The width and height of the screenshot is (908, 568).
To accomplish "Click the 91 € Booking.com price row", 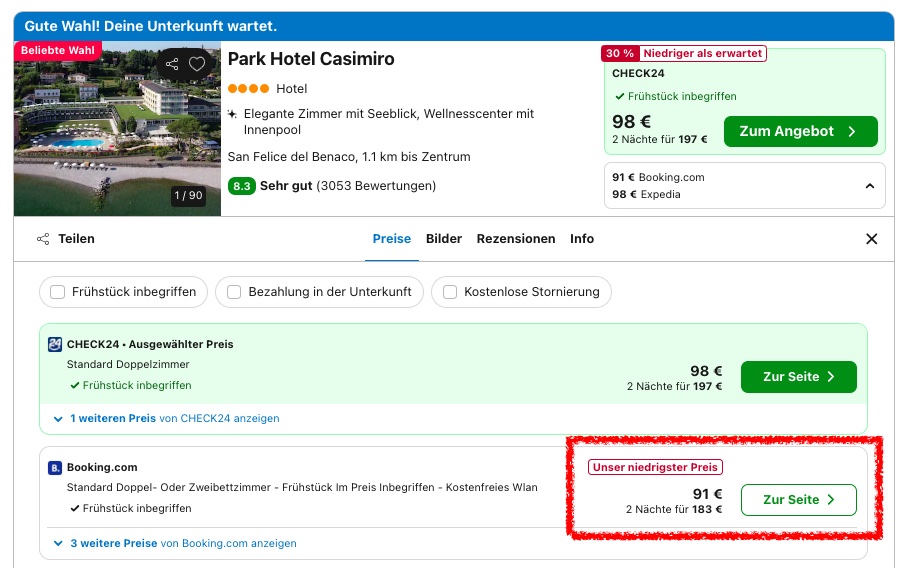I will [658, 177].
